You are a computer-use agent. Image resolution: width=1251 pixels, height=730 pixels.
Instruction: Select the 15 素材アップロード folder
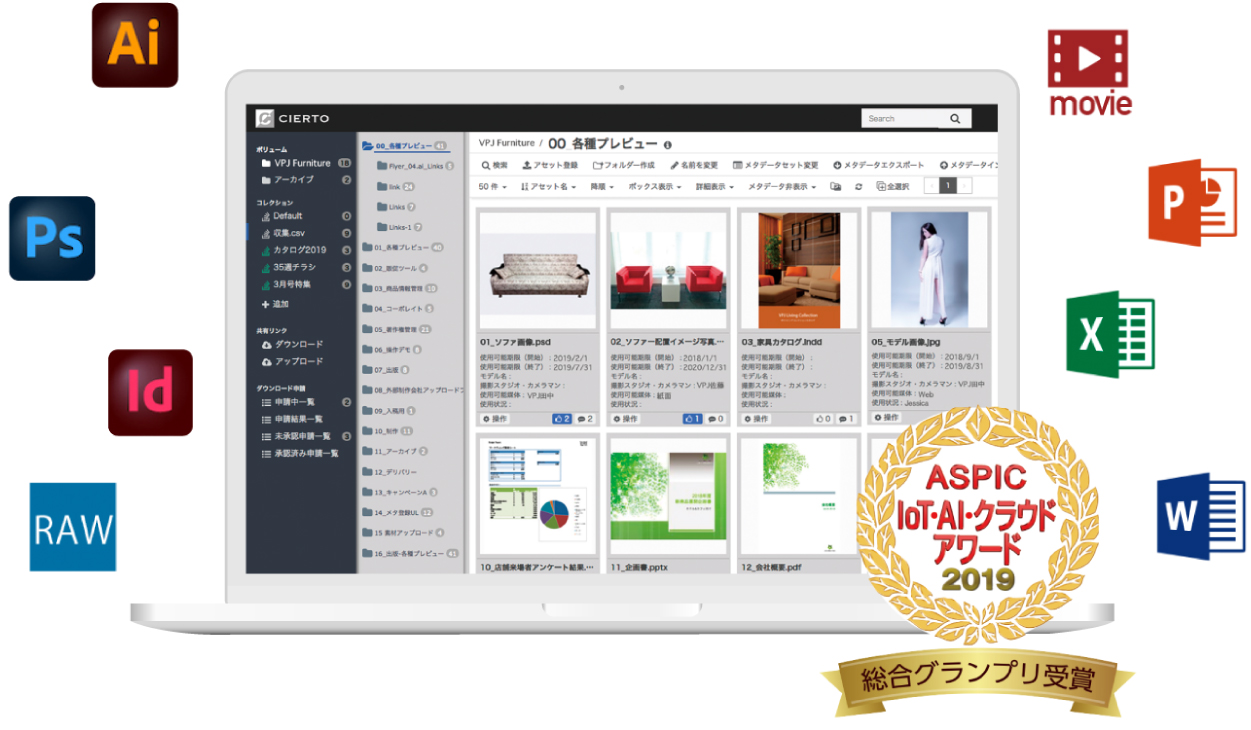click(403, 533)
